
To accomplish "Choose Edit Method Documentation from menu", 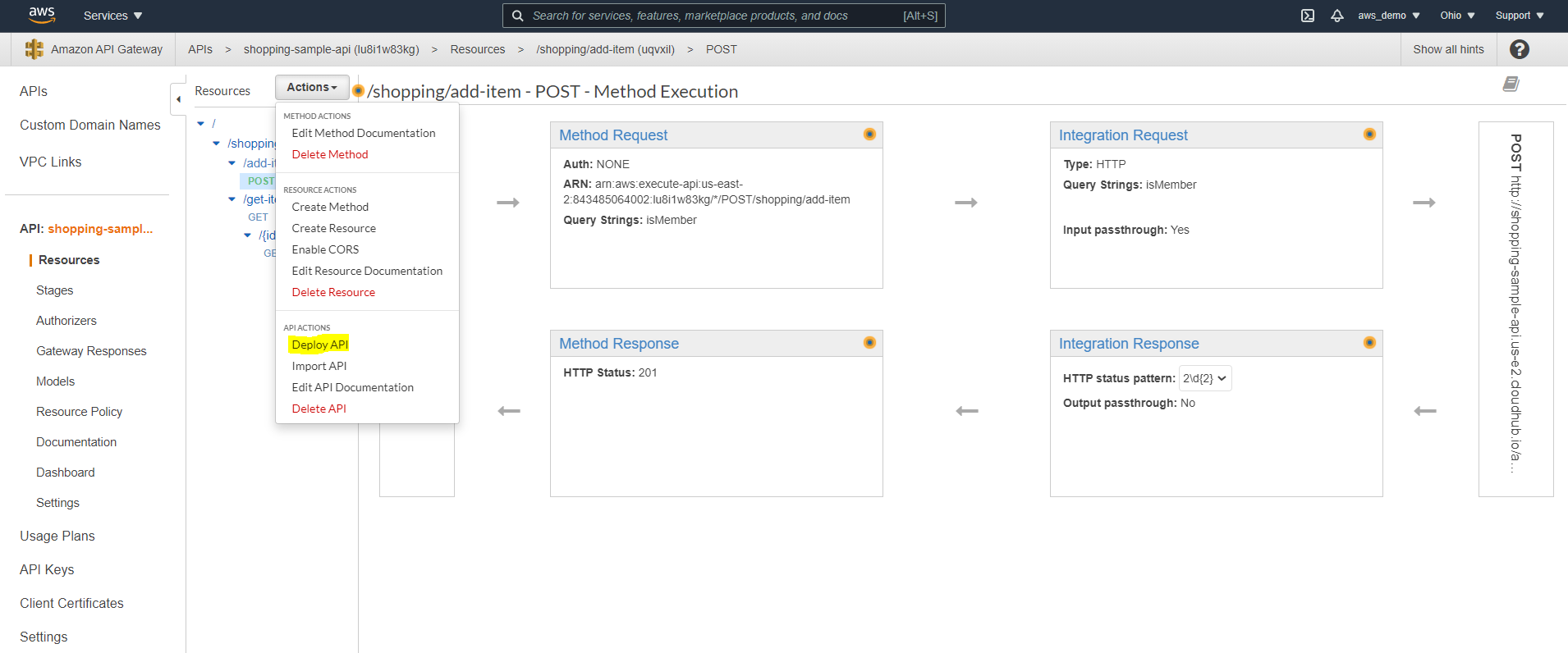I will [364, 133].
